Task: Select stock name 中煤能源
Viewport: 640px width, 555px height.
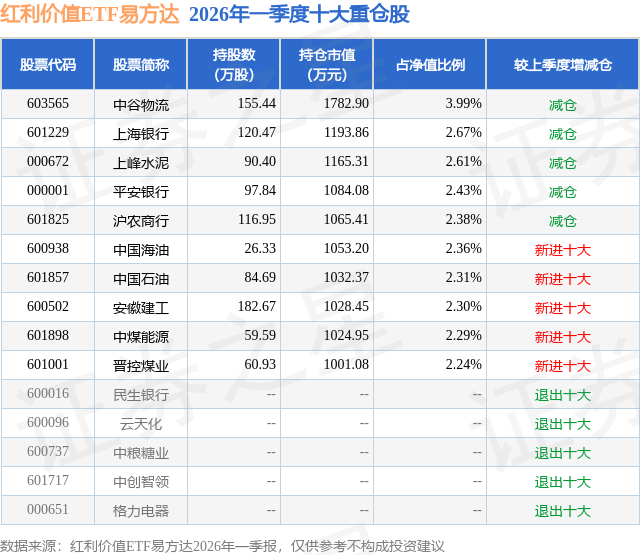Action: 141,337
